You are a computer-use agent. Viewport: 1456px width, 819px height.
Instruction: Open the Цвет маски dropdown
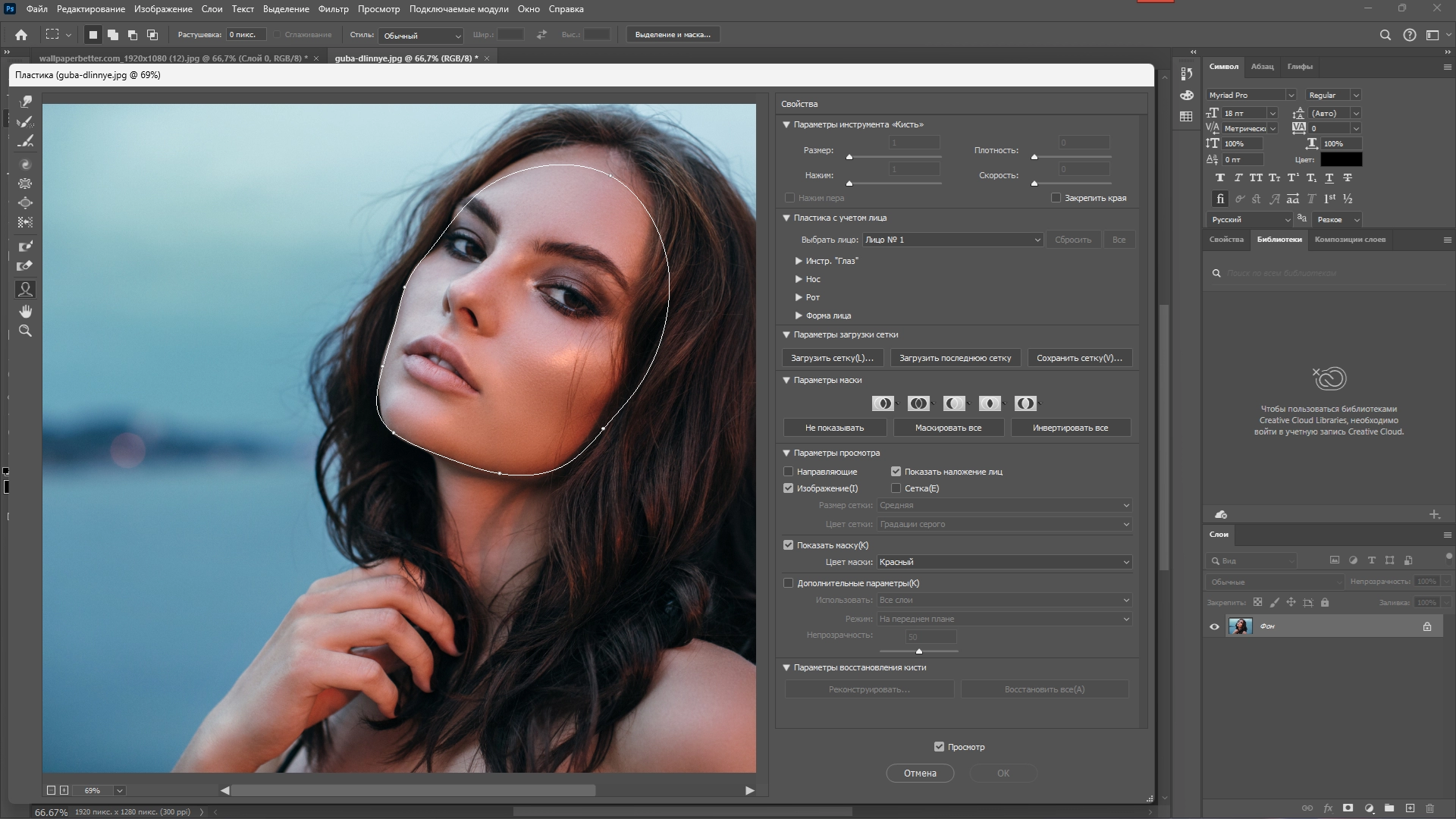coord(1004,562)
